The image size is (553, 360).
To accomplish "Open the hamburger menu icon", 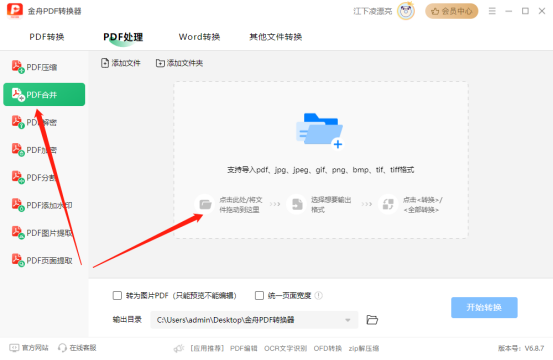I will coord(492,11).
